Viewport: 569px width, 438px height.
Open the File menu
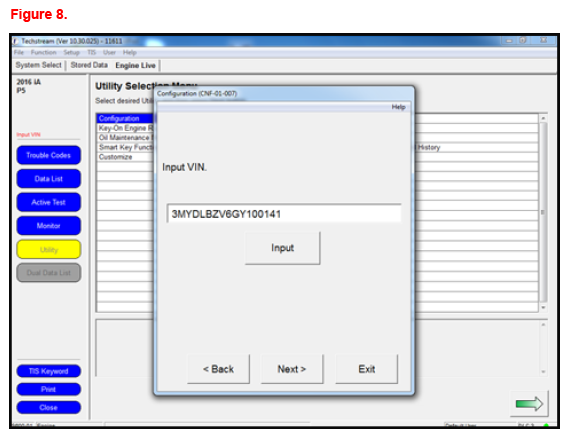click(19, 52)
